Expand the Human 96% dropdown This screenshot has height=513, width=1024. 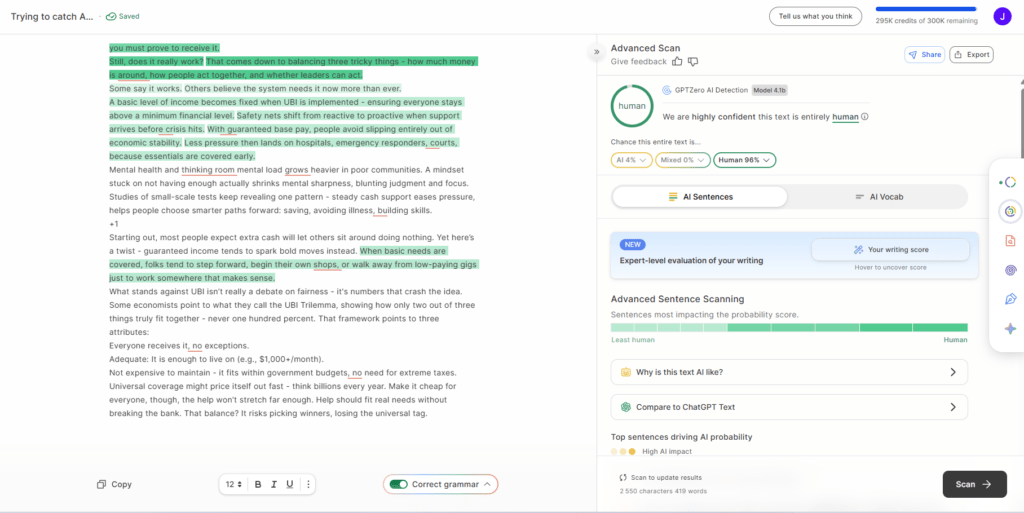click(745, 160)
